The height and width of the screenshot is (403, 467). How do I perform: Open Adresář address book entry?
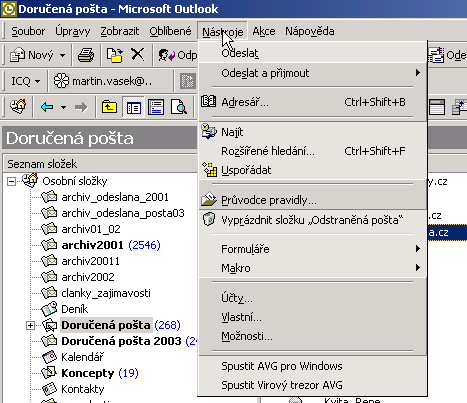click(x=313, y=102)
